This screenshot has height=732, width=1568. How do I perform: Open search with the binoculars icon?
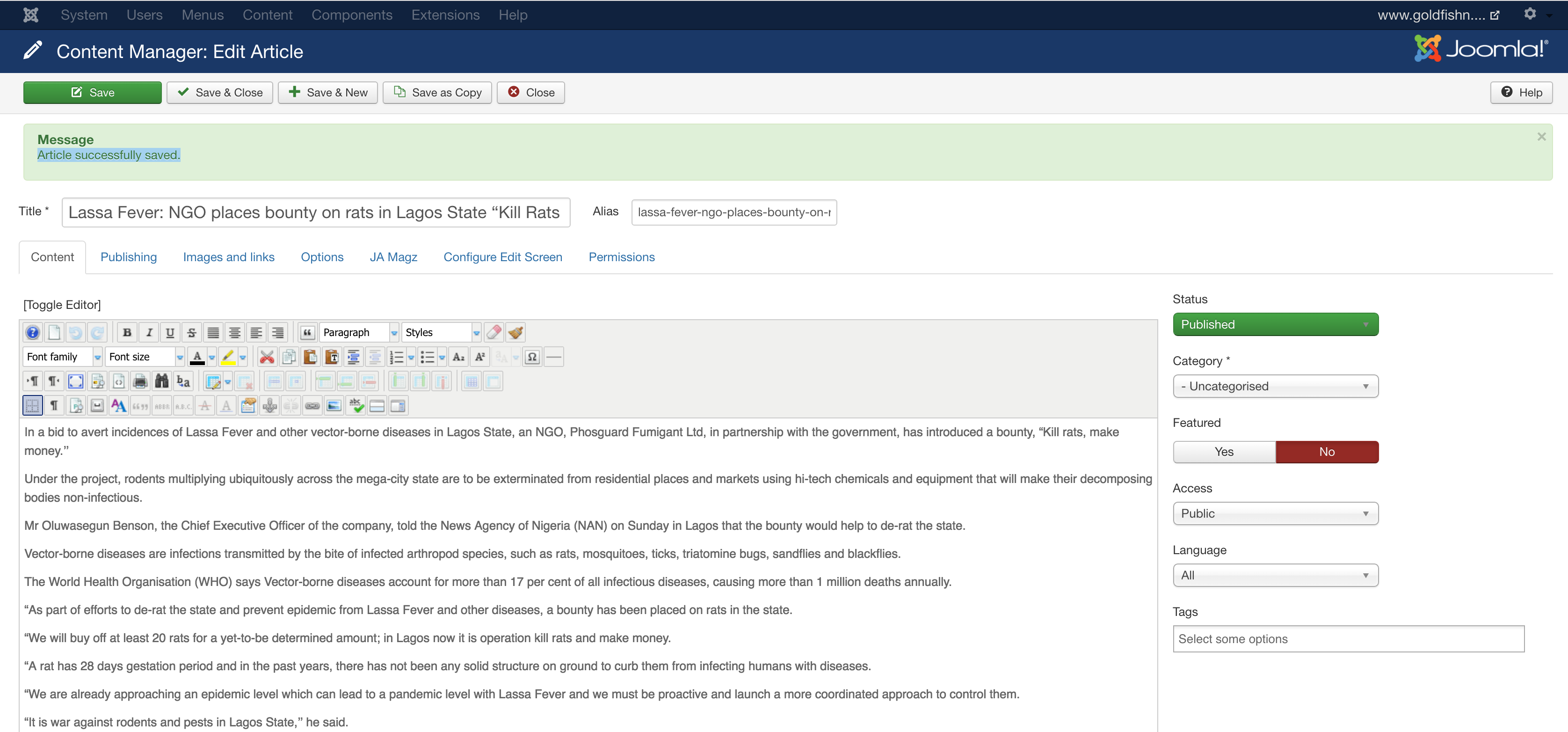tap(161, 381)
